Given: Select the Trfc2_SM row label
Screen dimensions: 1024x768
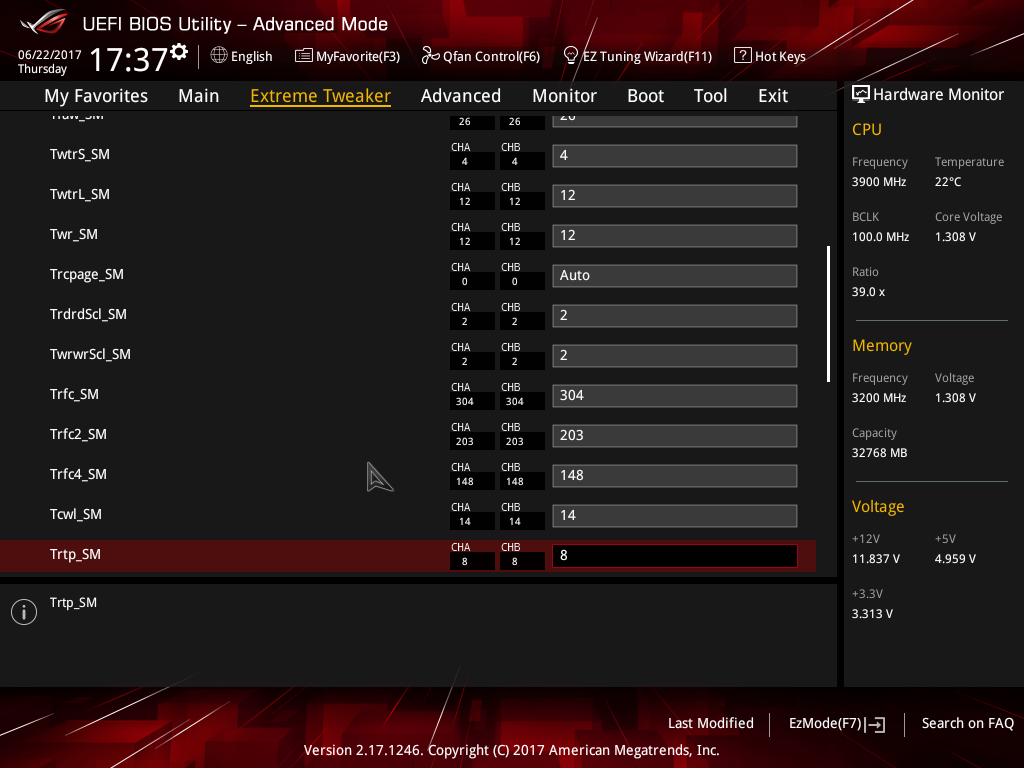Looking at the screenshot, I should (78, 434).
